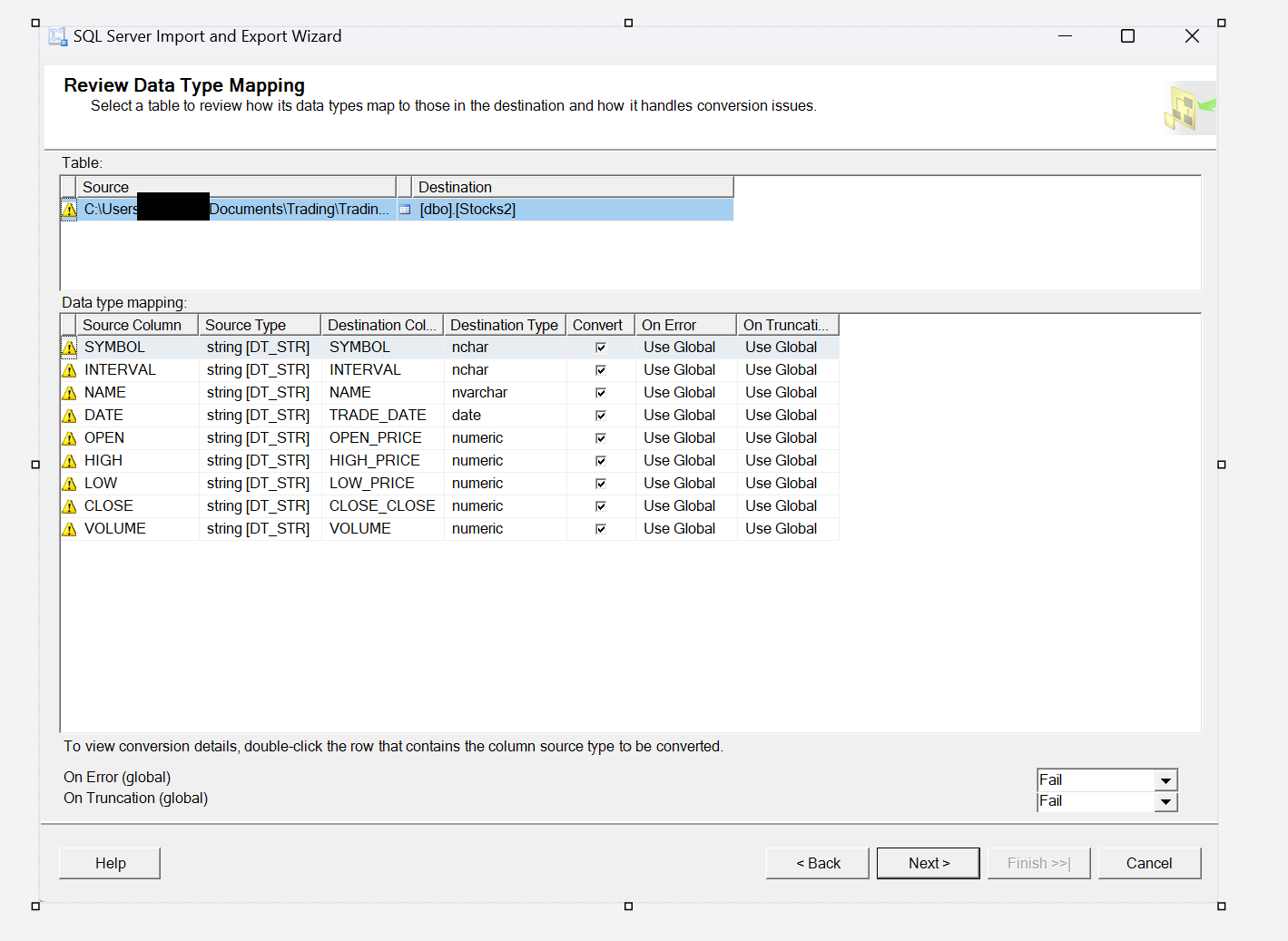Select the source file path row
1288x941 pixels.
[237, 210]
